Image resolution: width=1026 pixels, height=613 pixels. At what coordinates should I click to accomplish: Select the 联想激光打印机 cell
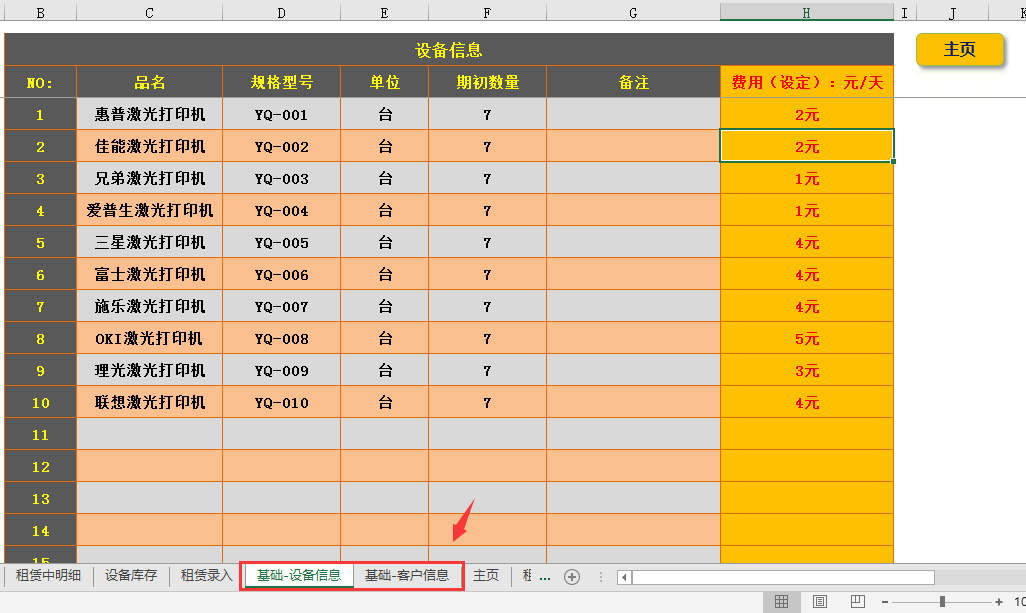(x=150, y=402)
